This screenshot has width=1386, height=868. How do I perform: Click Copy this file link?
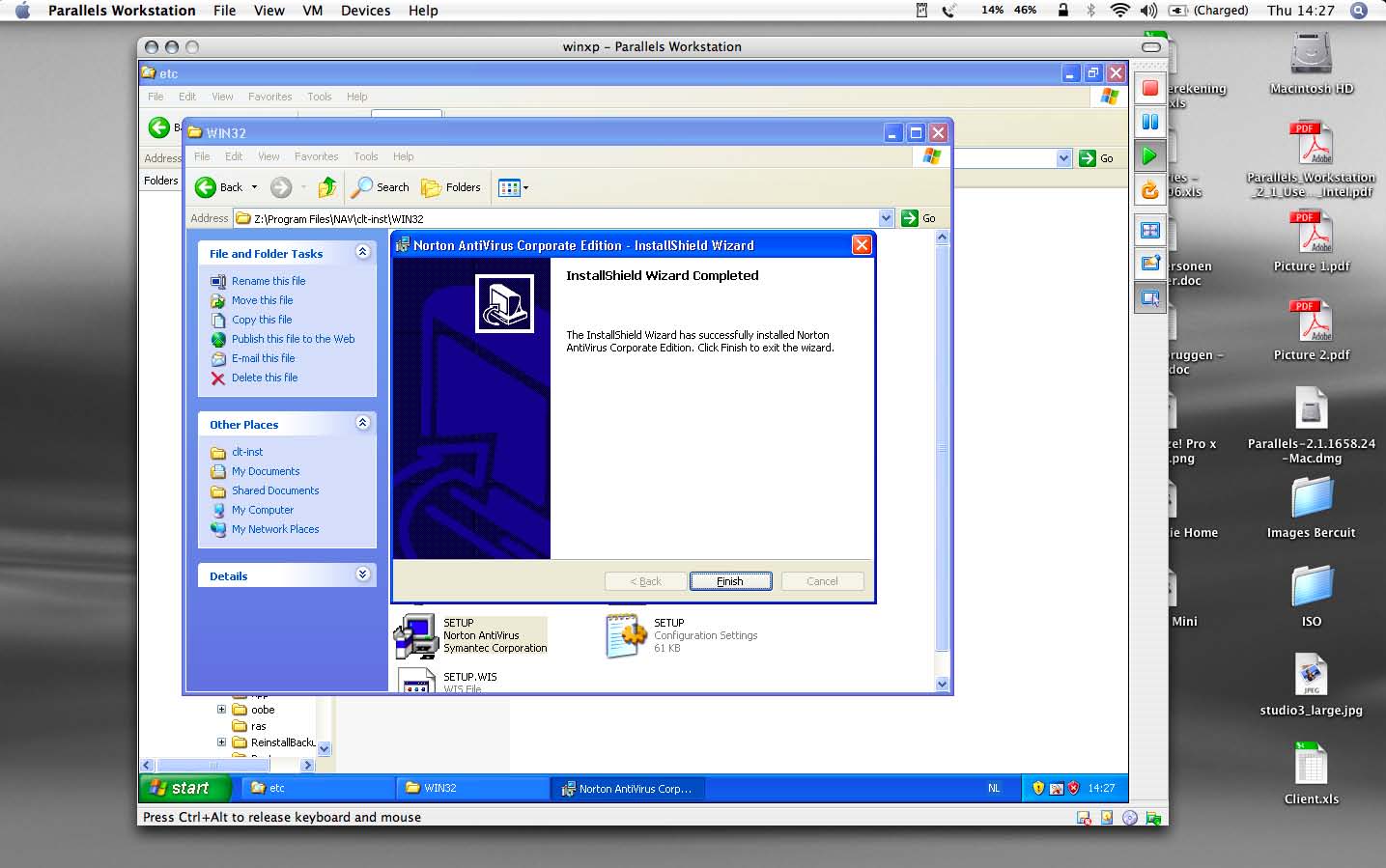point(262,320)
